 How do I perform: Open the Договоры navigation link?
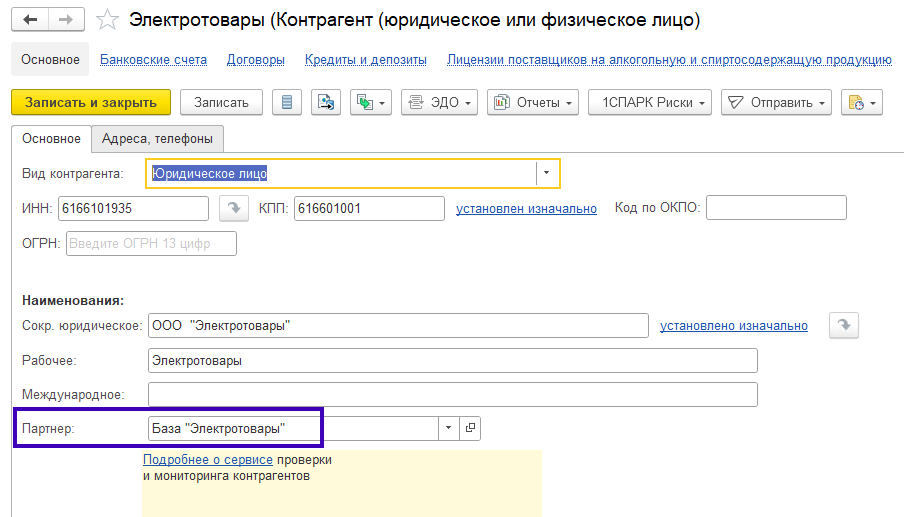click(x=255, y=60)
